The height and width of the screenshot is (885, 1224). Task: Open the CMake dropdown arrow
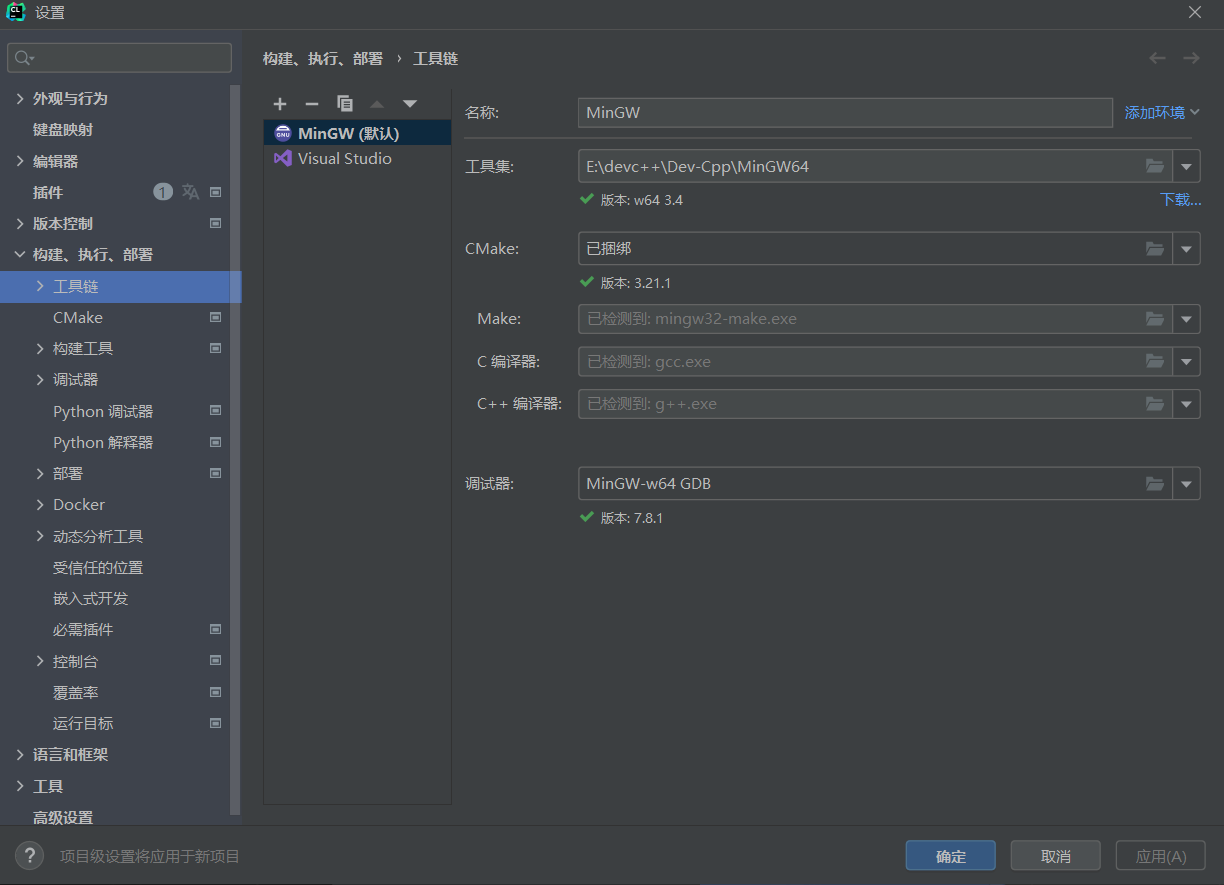tap(1187, 249)
